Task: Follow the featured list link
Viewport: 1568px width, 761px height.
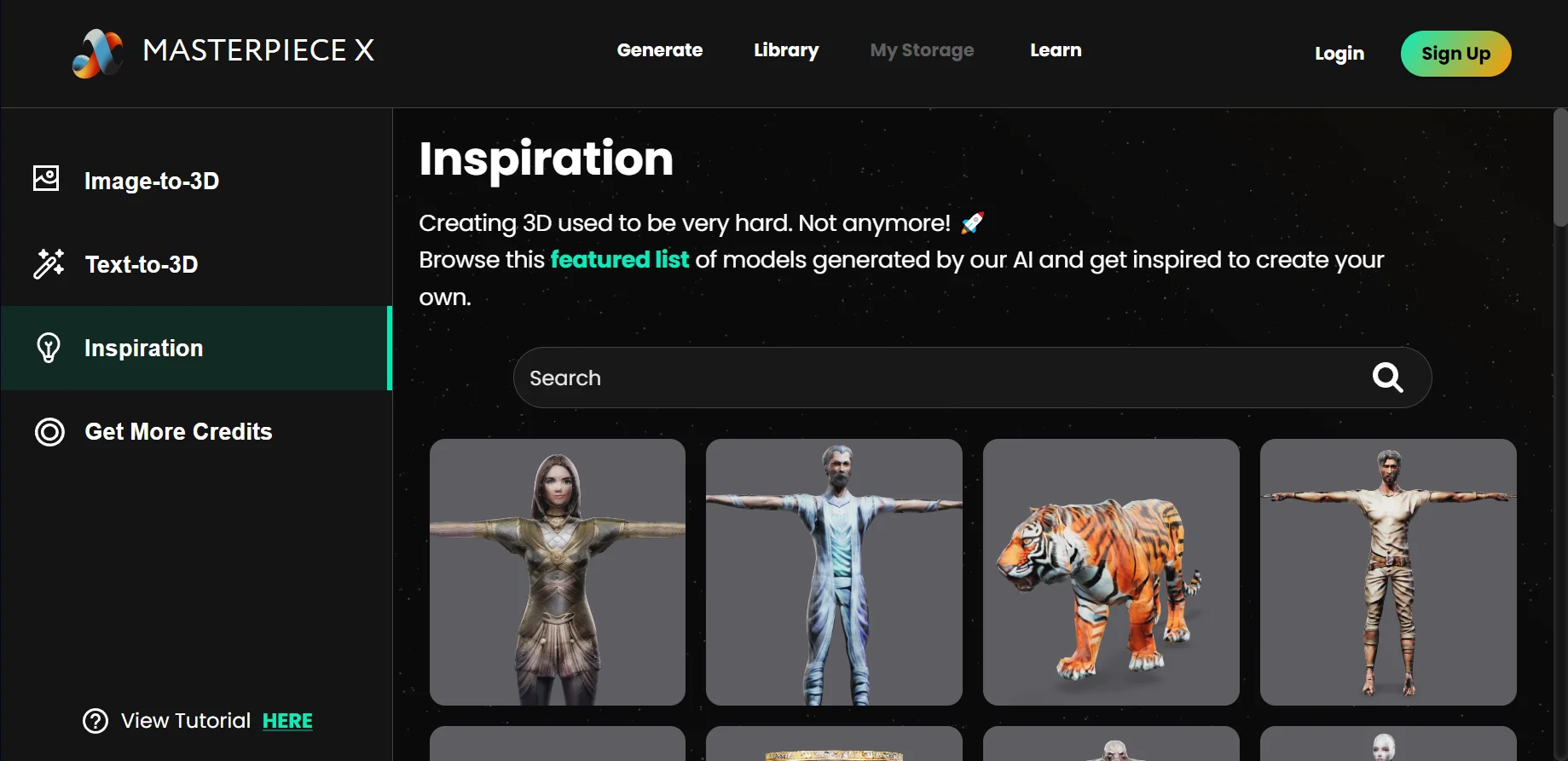Action: click(620, 259)
